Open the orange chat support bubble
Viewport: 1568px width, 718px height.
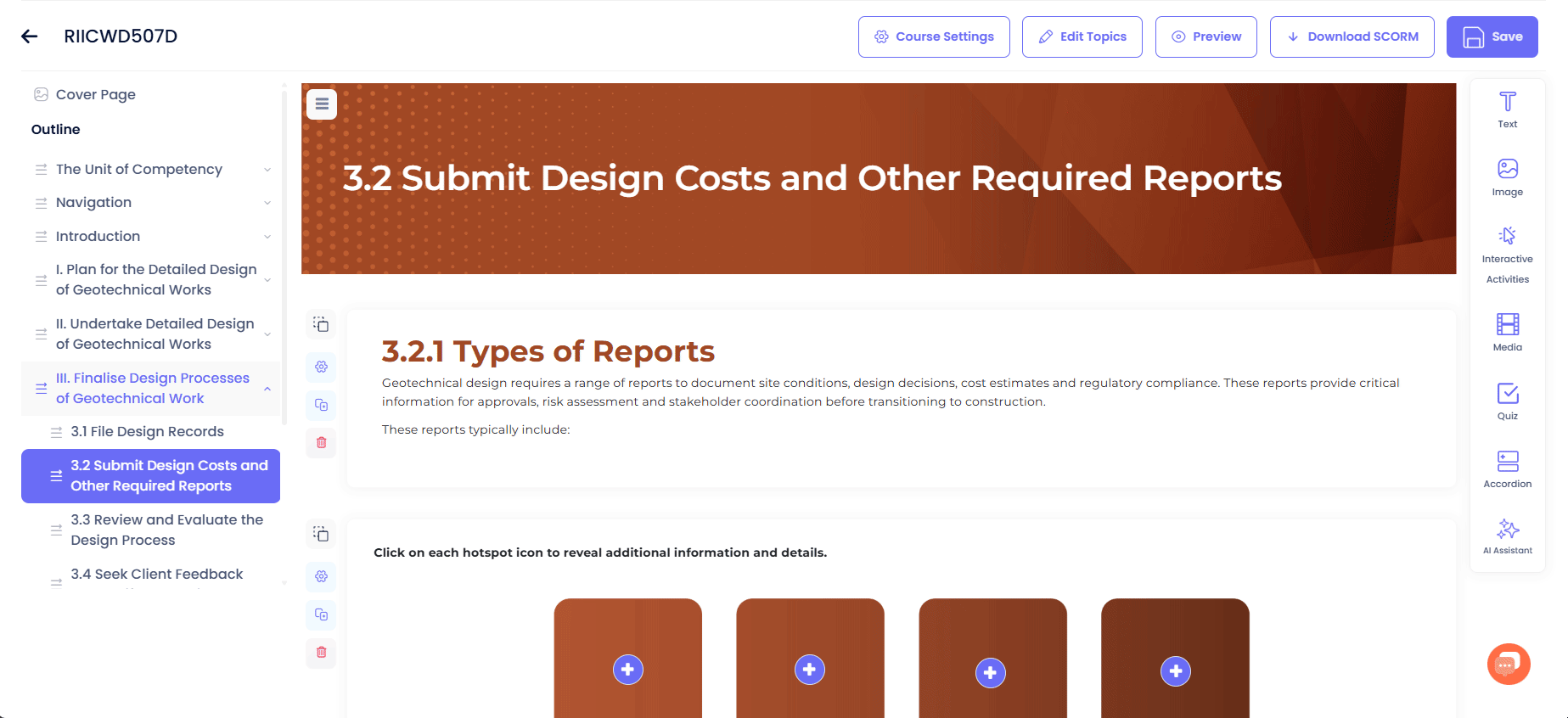click(x=1508, y=664)
